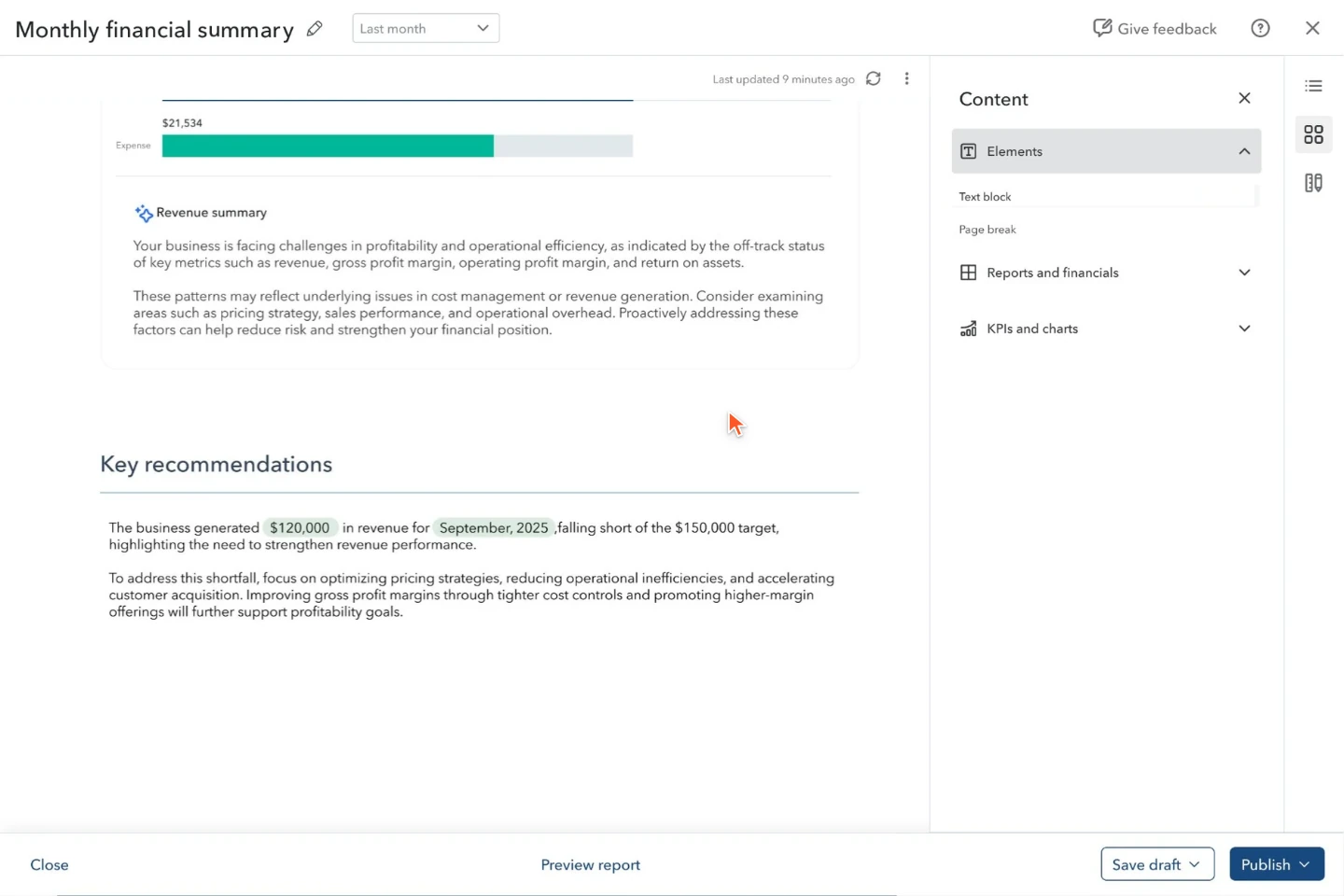Screen dimensions: 1344x896
Task: Open the style brush icon in sidebar
Action: (1313, 183)
